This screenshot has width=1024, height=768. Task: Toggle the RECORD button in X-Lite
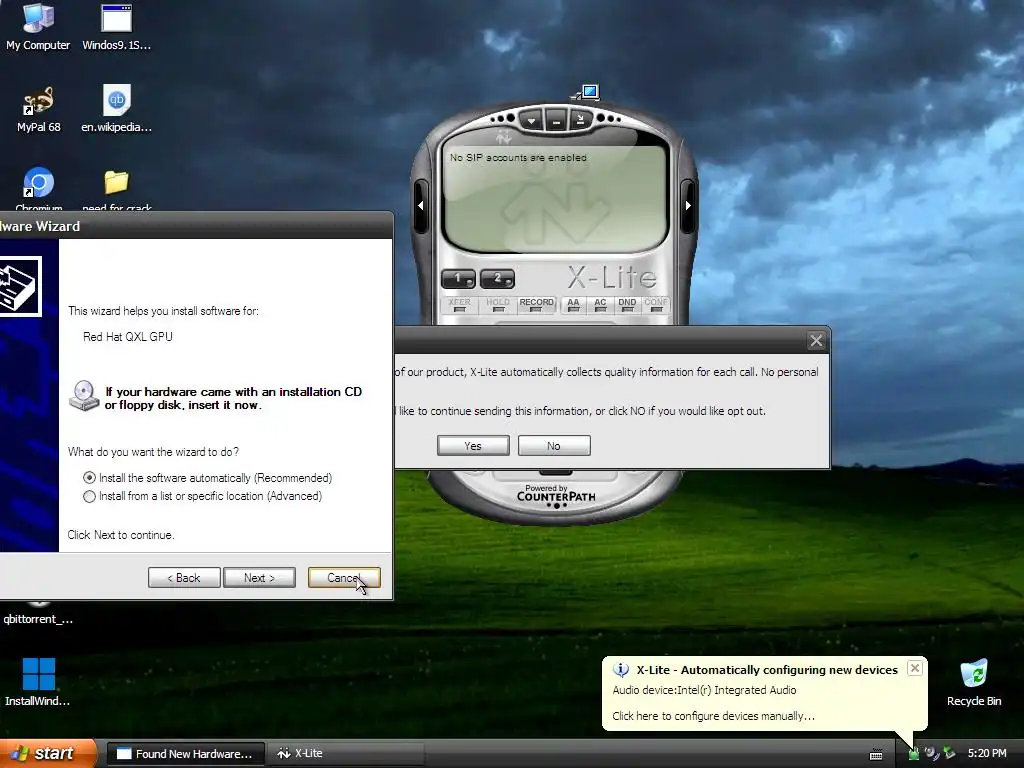pyautogui.click(x=536, y=305)
